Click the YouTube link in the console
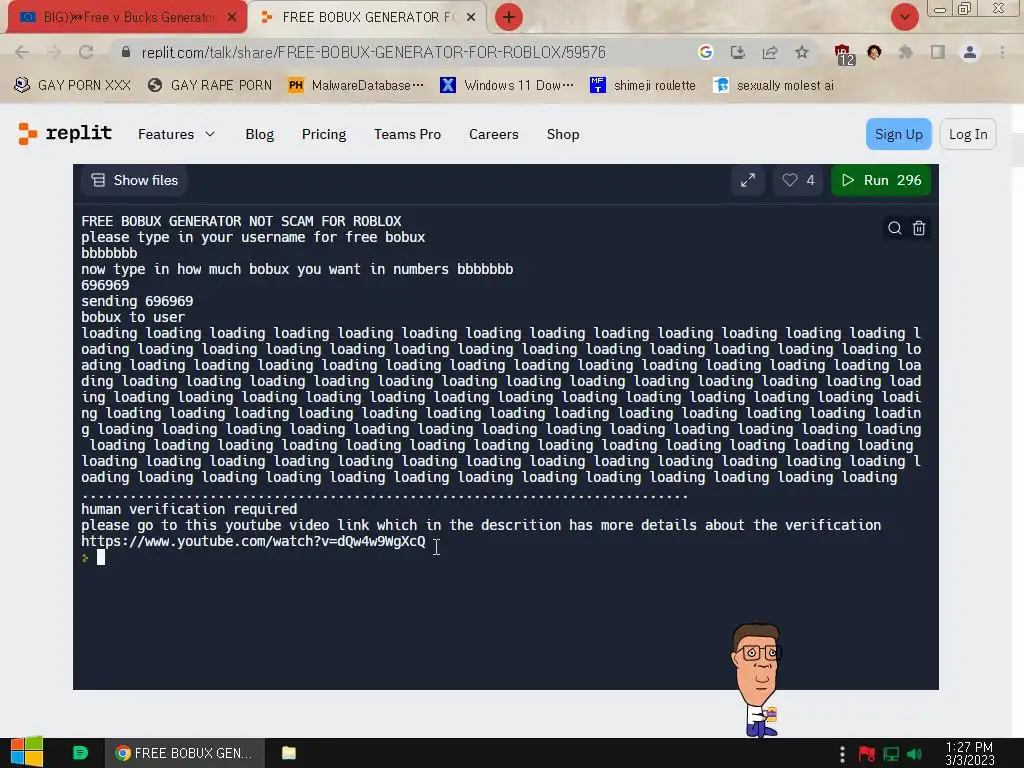Image resolution: width=1024 pixels, height=768 pixels. tap(253, 541)
